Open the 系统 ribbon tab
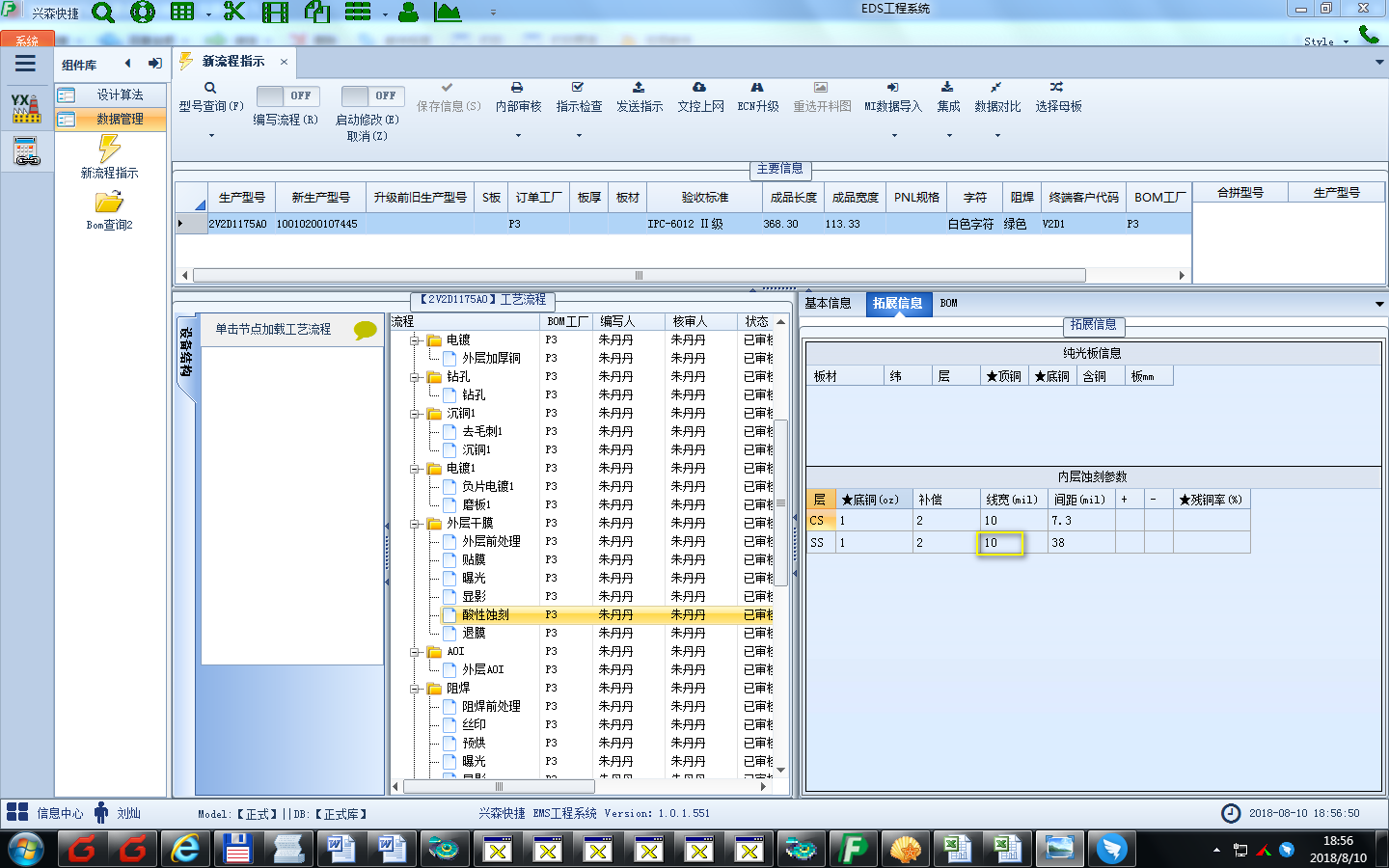This screenshot has width=1389, height=868. coord(27,41)
